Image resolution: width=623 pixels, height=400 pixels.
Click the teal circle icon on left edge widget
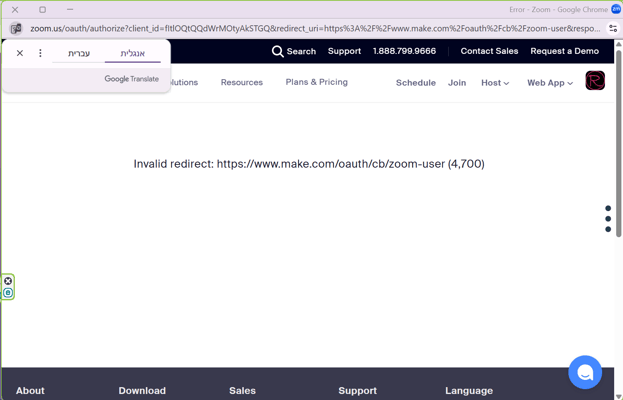tap(8, 293)
